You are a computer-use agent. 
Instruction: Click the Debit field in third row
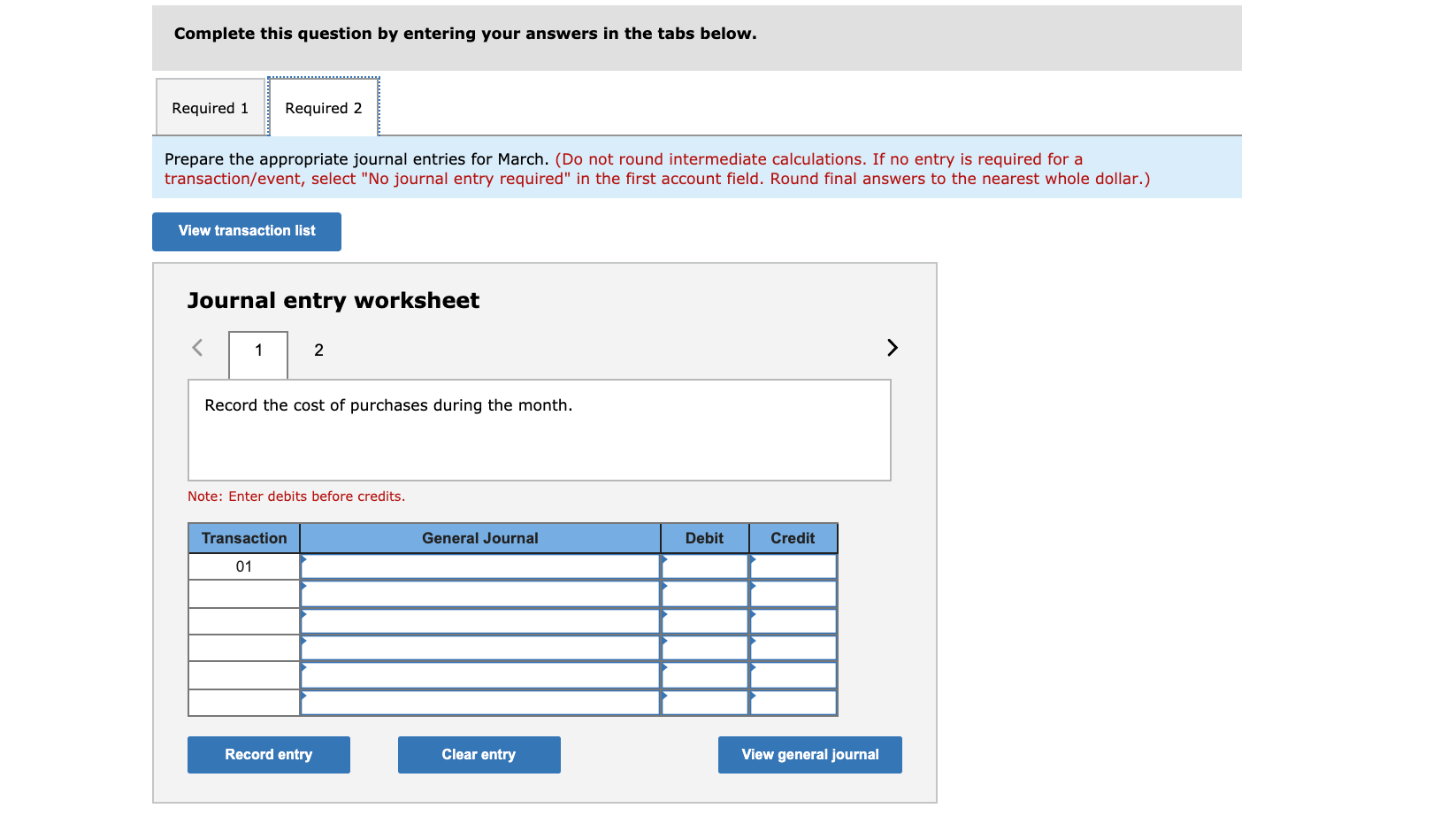click(705, 621)
